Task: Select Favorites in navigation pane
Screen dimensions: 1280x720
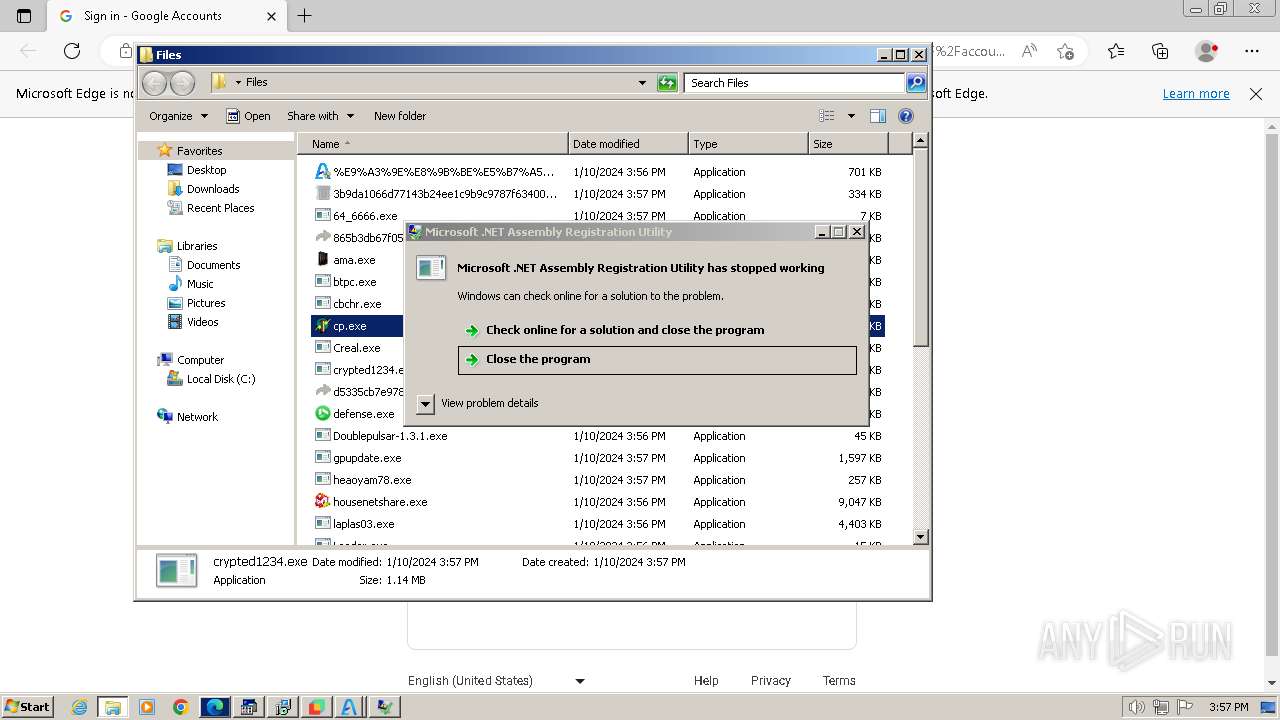Action: coord(199,151)
